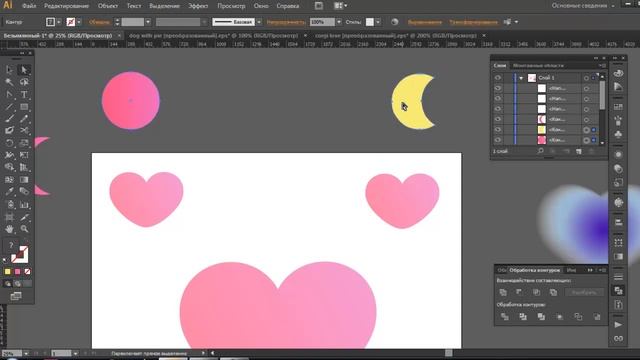Choose the Scissors tool
Screen dimensions: 640x360
[24, 131]
